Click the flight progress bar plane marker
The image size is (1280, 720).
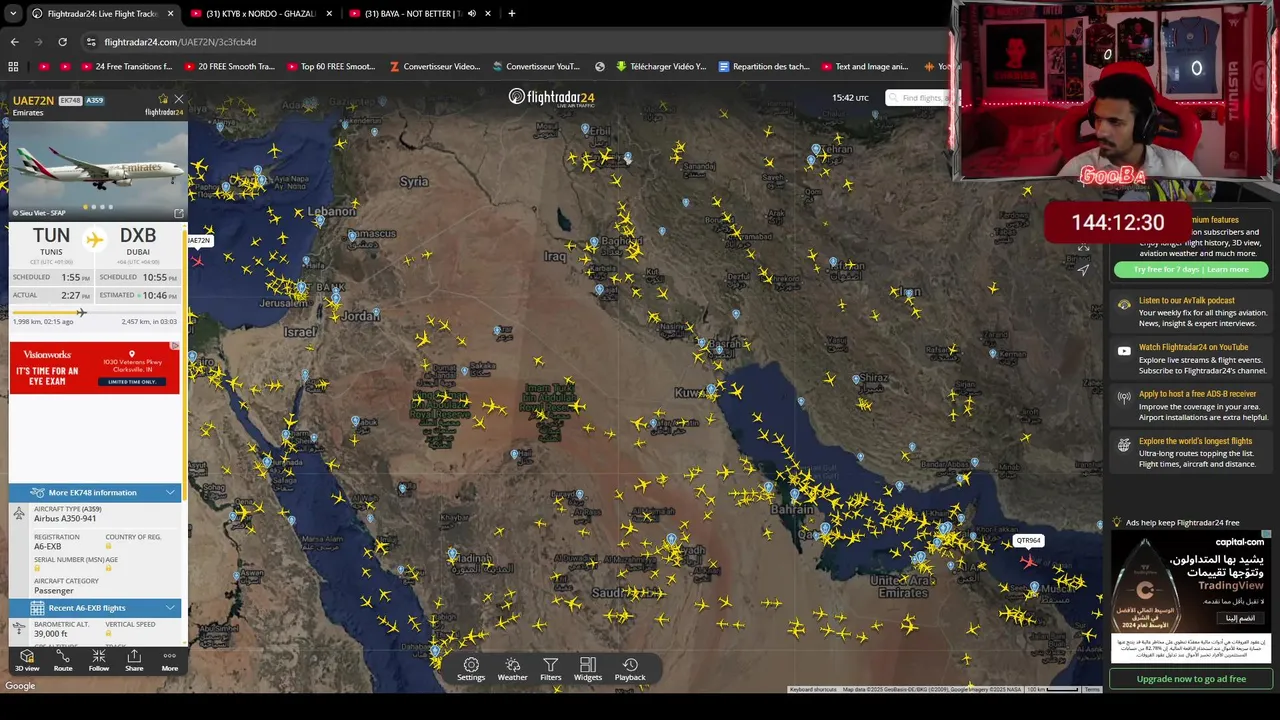point(81,313)
